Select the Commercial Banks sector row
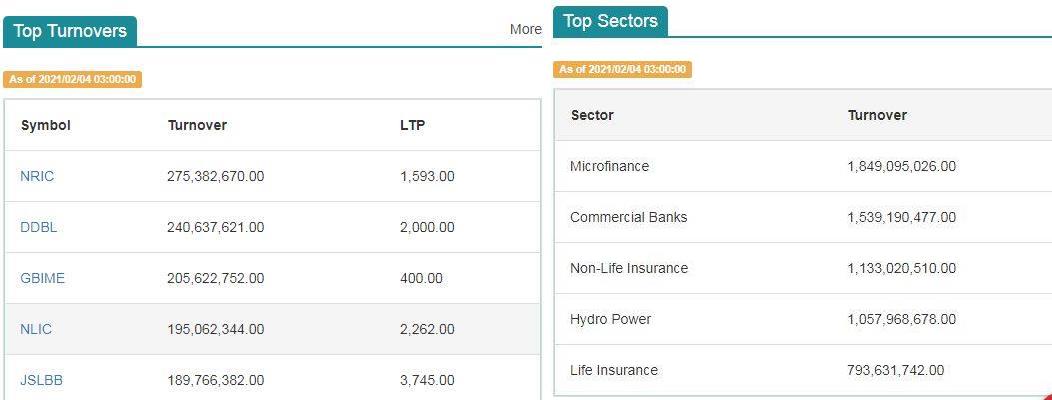 click(x=803, y=217)
